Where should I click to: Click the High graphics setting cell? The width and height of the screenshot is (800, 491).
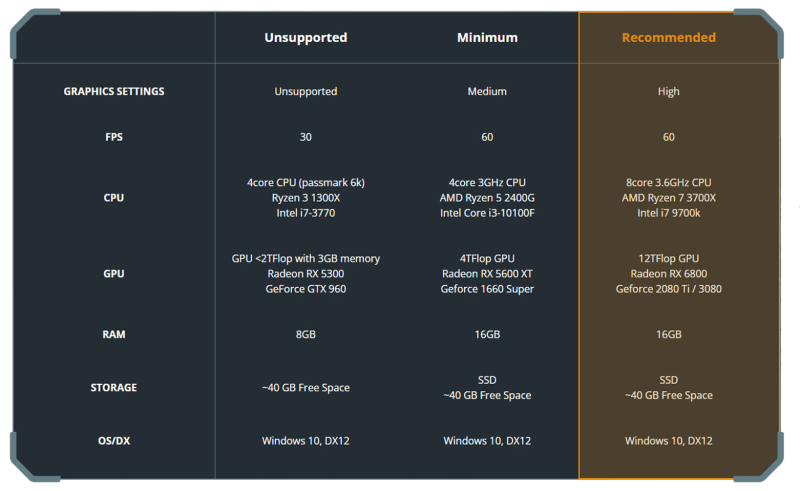[x=668, y=91]
